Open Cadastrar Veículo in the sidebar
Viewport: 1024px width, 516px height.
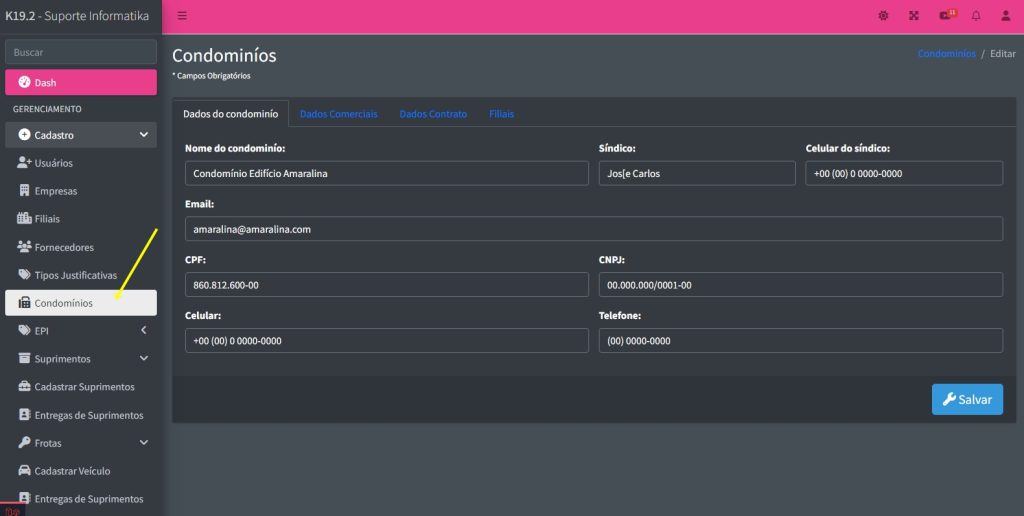[72, 471]
